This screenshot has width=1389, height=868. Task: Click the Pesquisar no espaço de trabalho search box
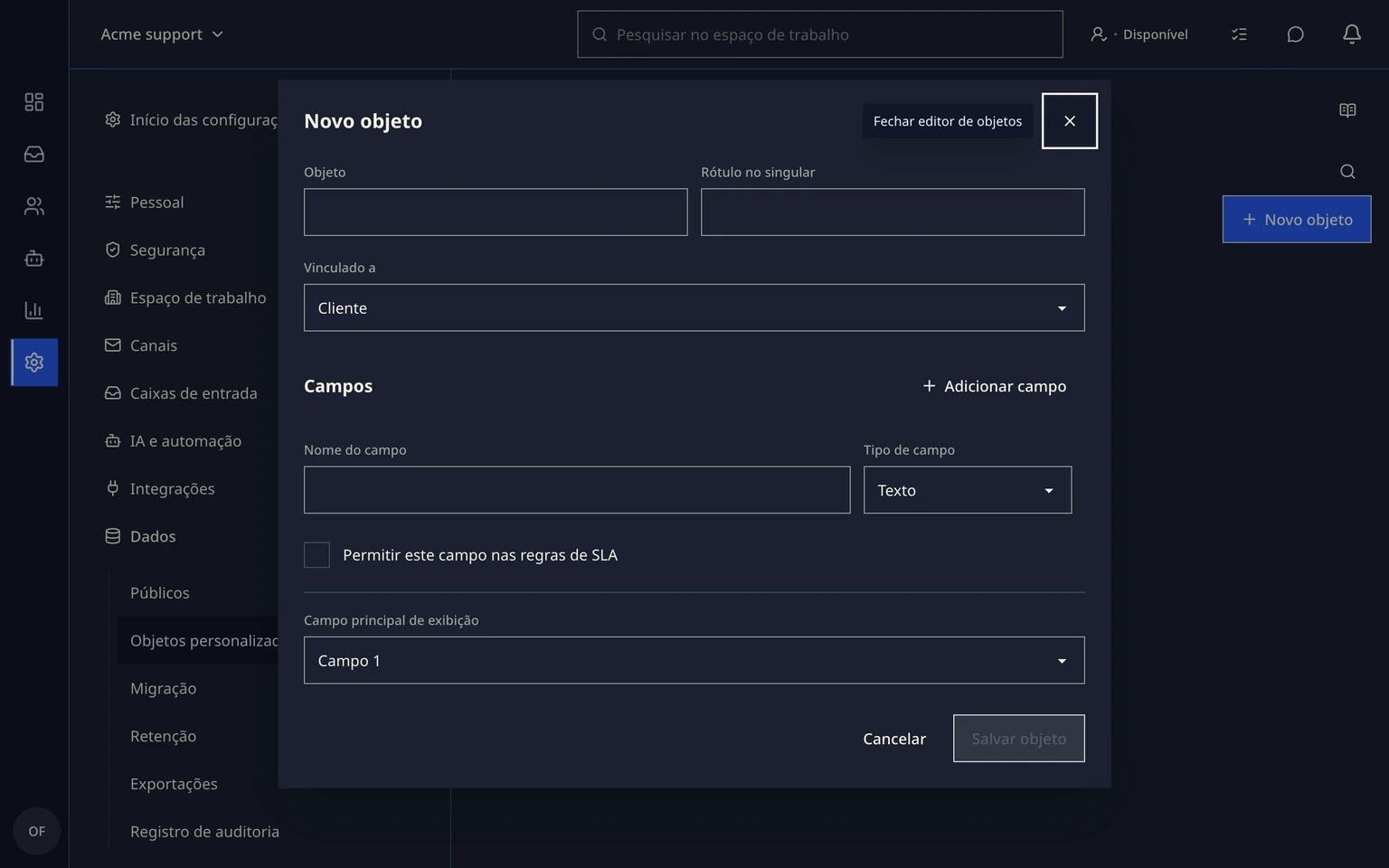pos(820,34)
